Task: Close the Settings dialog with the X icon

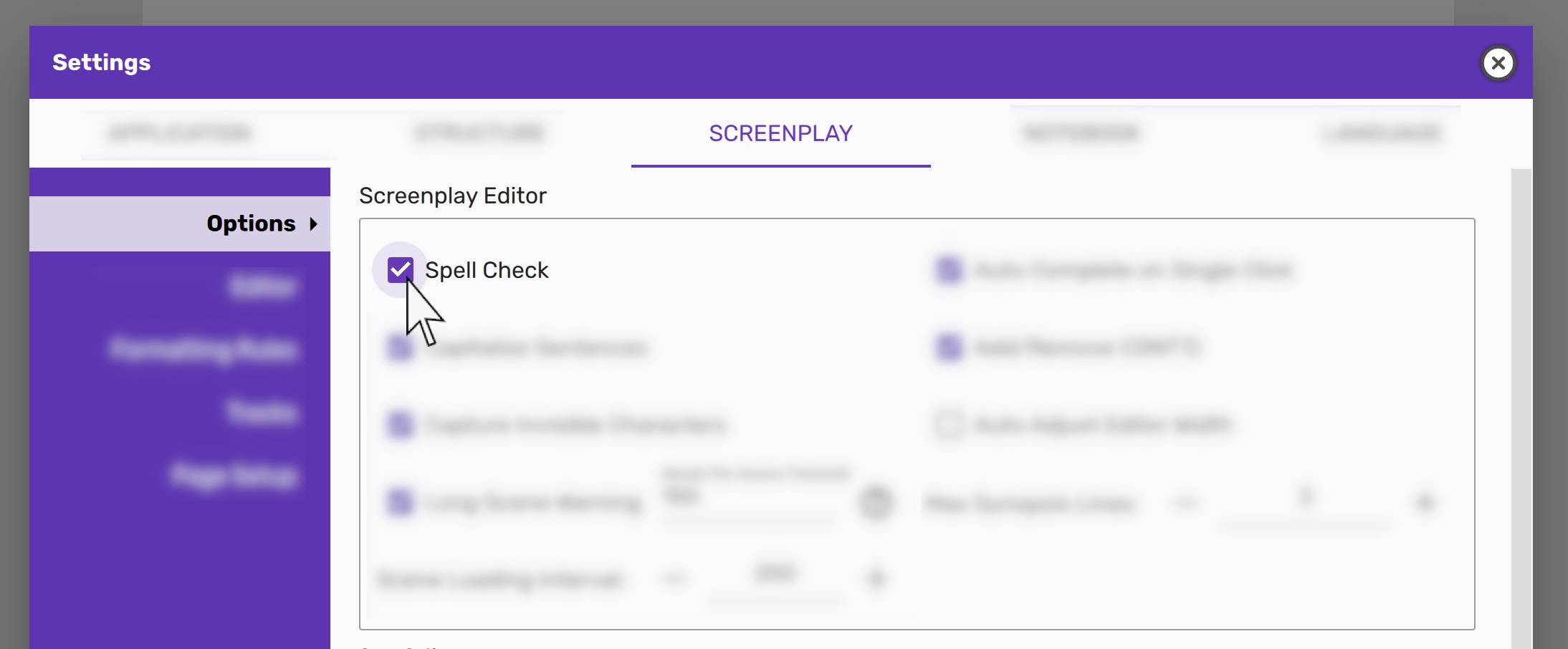Action: (1498, 63)
